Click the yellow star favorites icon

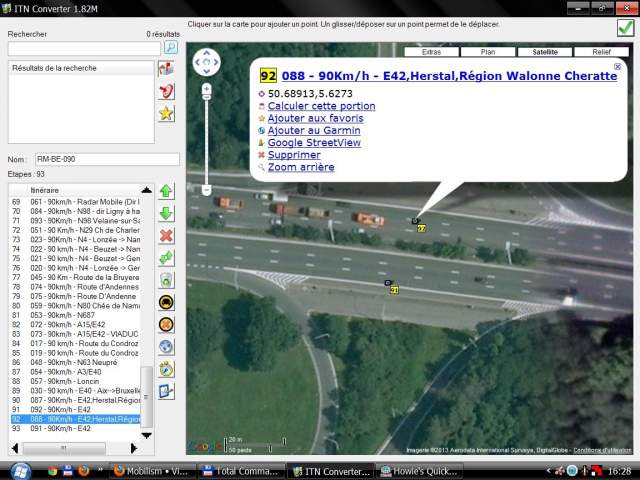tap(167, 113)
